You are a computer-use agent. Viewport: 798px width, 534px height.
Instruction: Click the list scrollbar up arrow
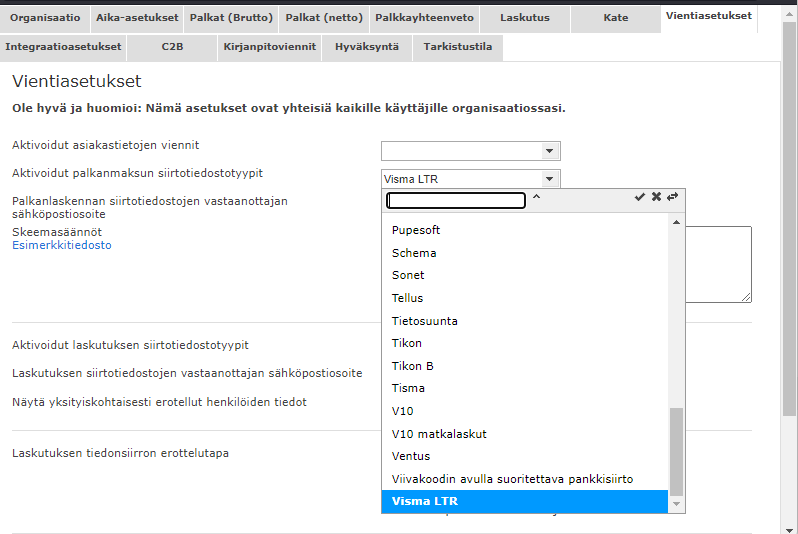click(677, 221)
